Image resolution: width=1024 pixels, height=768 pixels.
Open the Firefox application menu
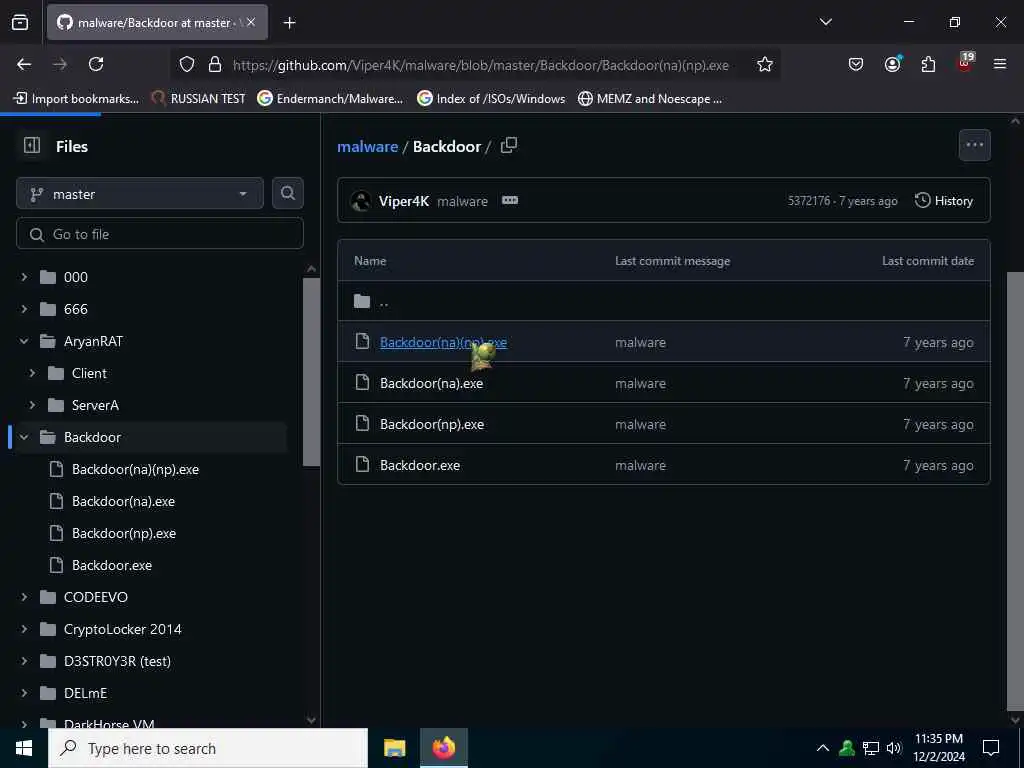(x=1000, y=64)
